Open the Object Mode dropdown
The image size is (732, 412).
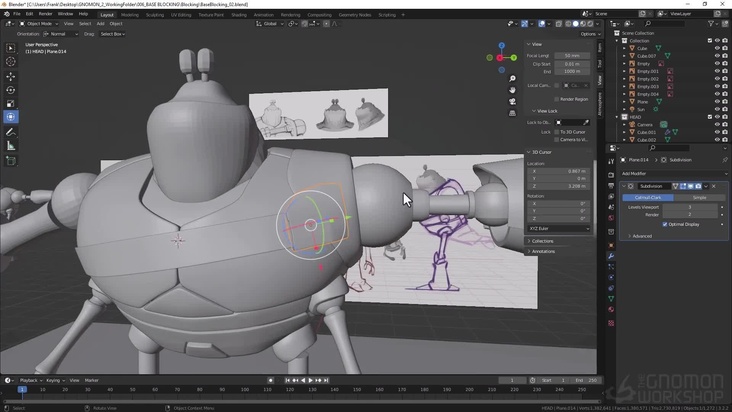tap(39, 24)
